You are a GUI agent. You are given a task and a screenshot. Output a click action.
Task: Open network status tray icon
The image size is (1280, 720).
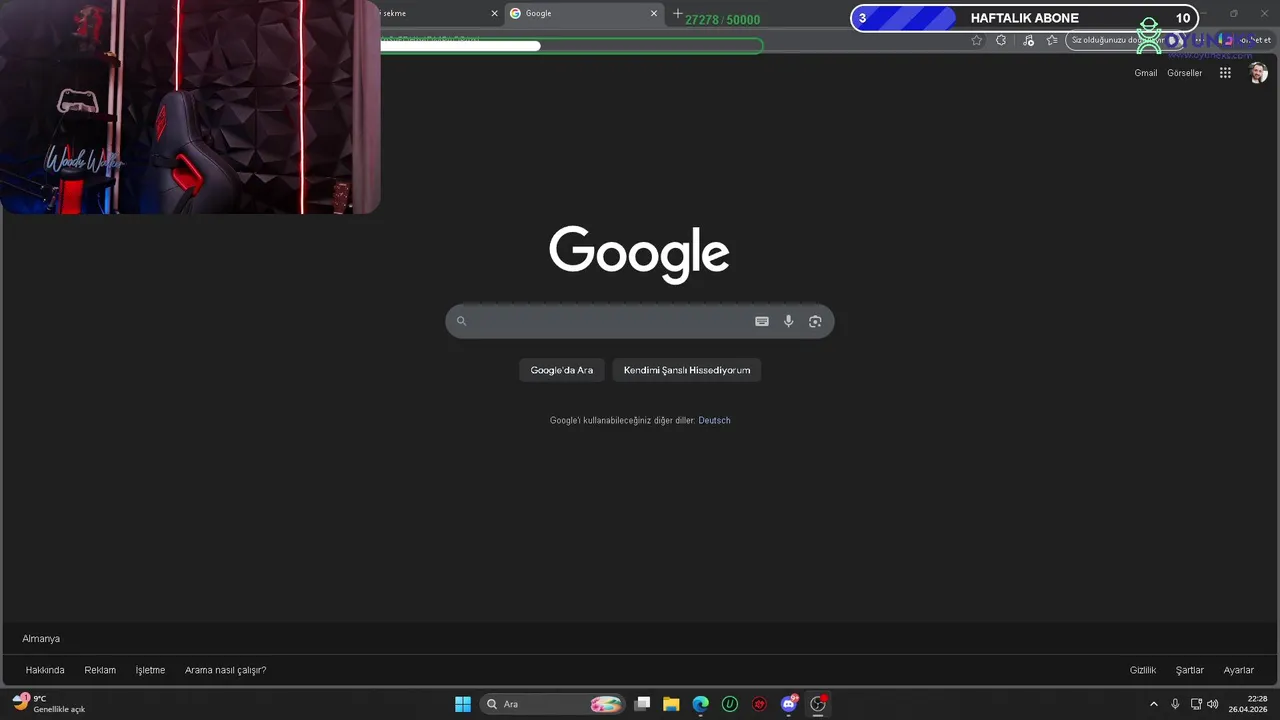(1196, 704)
